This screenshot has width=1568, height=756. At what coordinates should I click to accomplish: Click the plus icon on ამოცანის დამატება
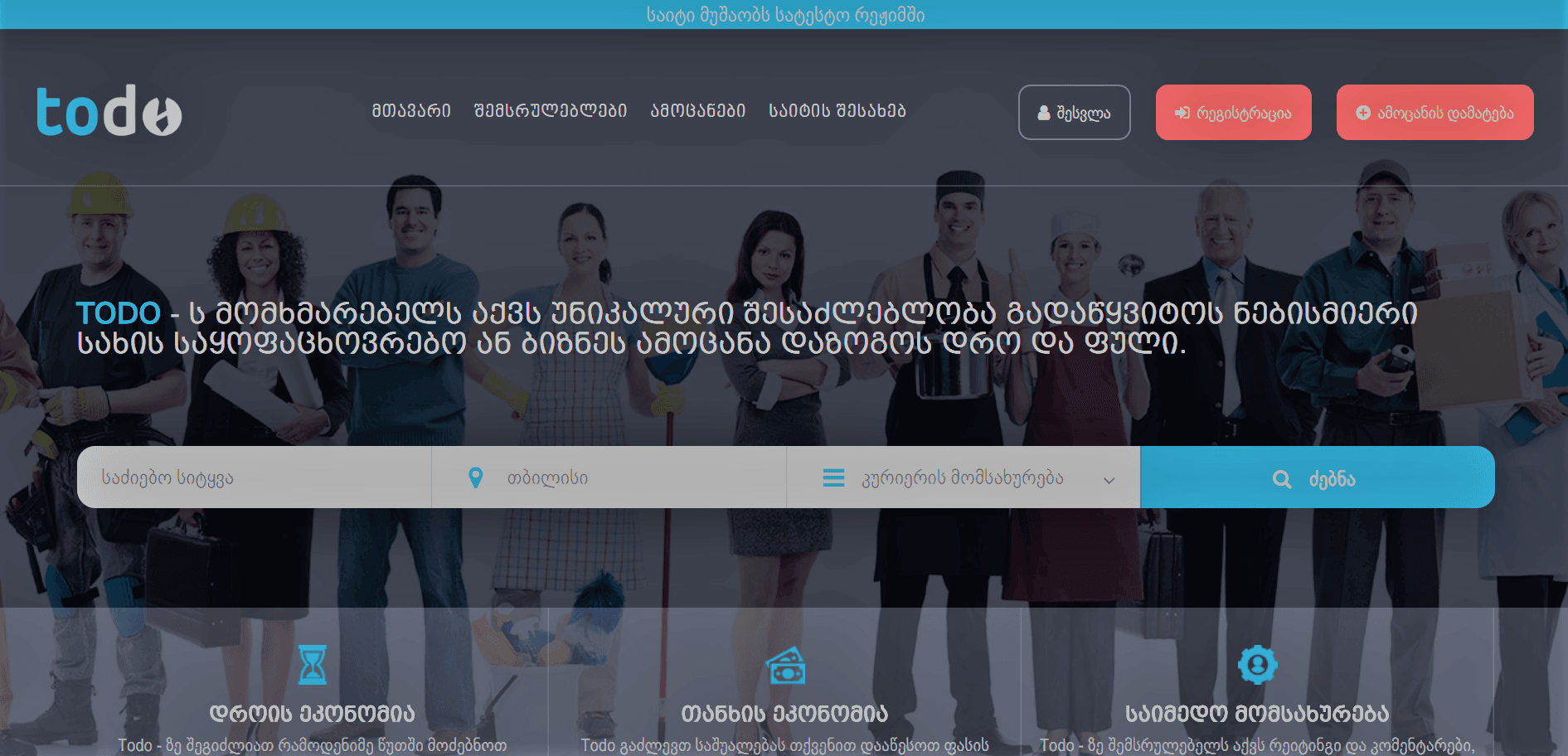pyautogui.click(x=1363, y=113)
